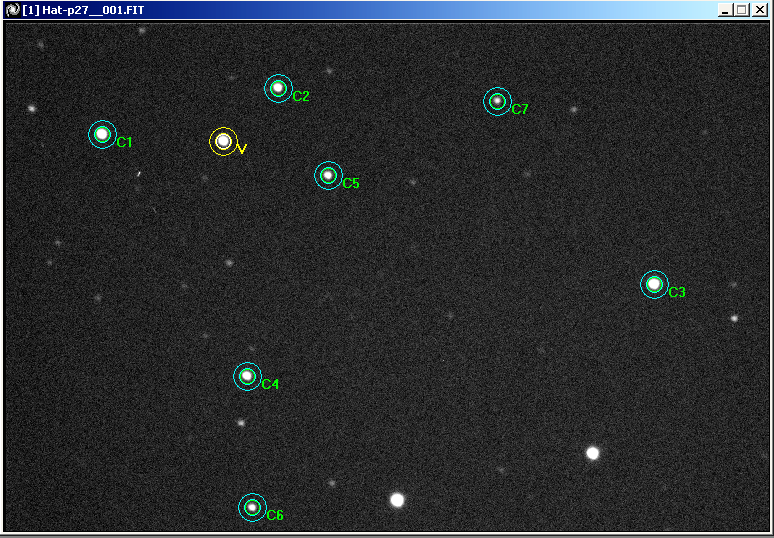Click the unmarked faint star below C4

click(241, 423)
